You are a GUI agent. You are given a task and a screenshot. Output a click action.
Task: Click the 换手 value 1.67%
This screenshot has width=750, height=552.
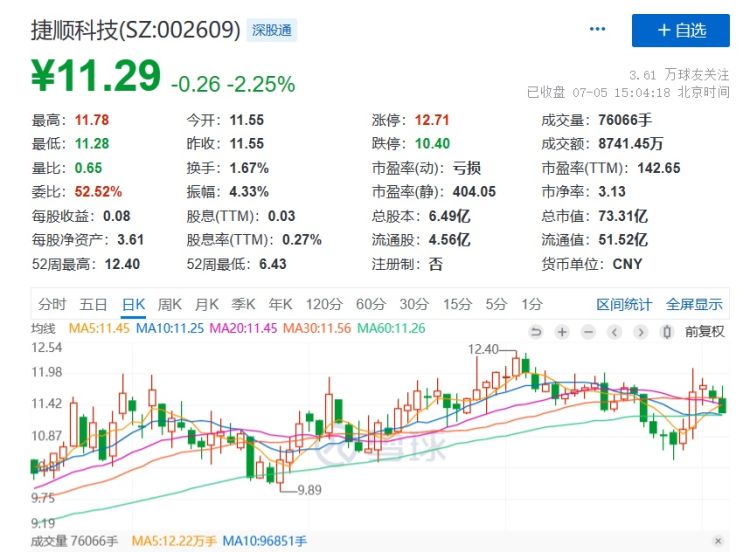[x=249, y=168]
